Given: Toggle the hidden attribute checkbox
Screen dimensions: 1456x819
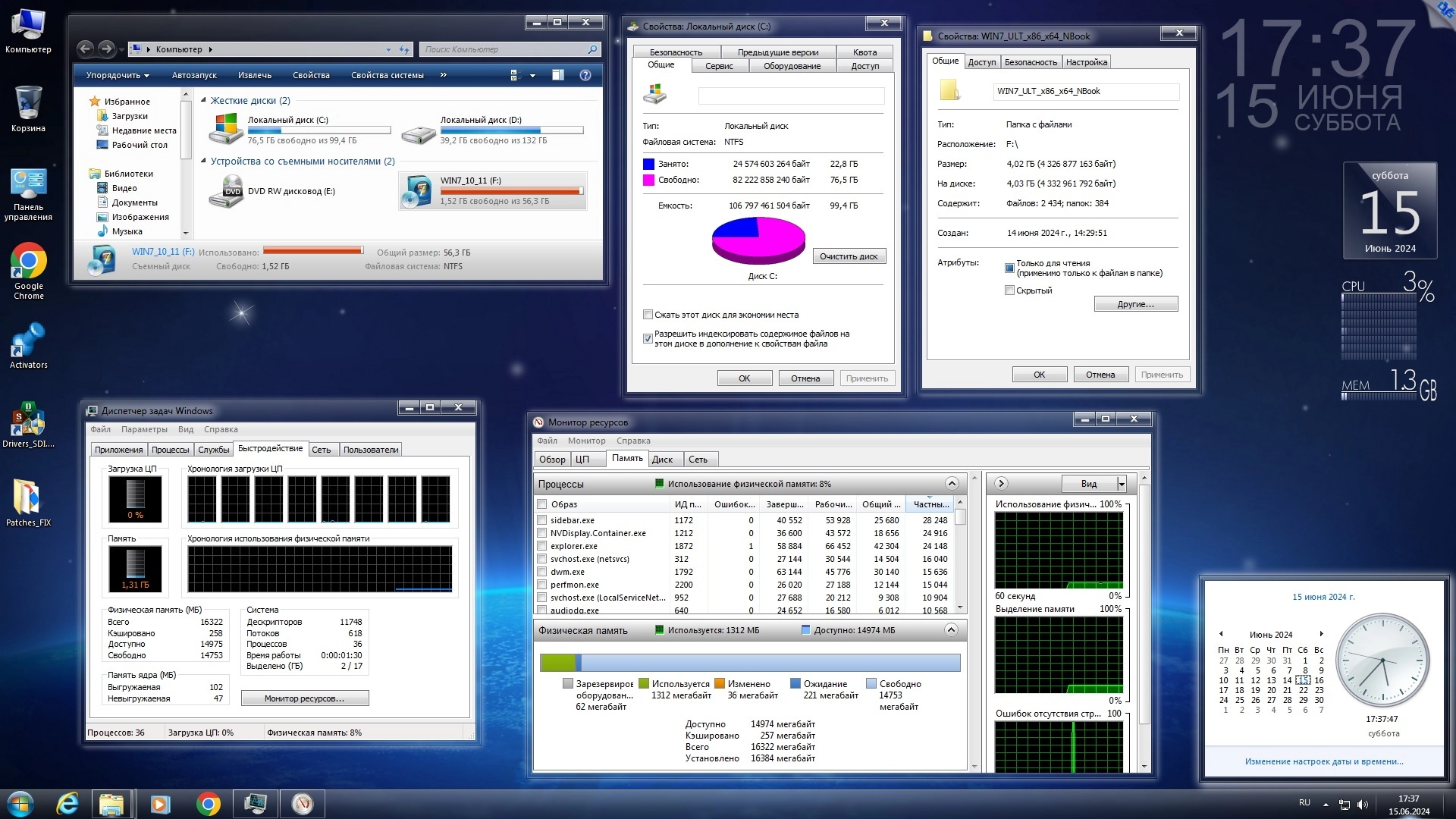Looking at the screenshot, I should coord(1009,290).
